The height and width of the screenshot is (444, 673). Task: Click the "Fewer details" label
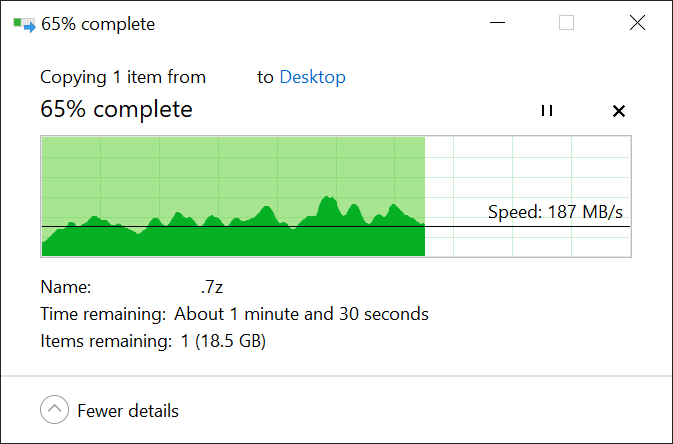pos(128,410)
